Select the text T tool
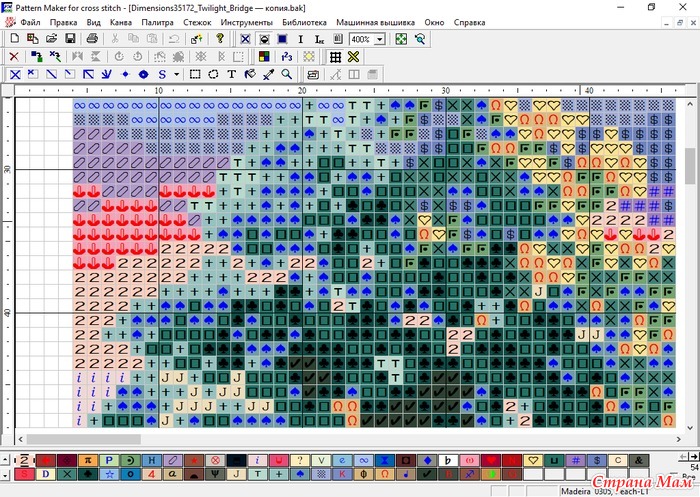700x497 pixels. tap(232, 74)
